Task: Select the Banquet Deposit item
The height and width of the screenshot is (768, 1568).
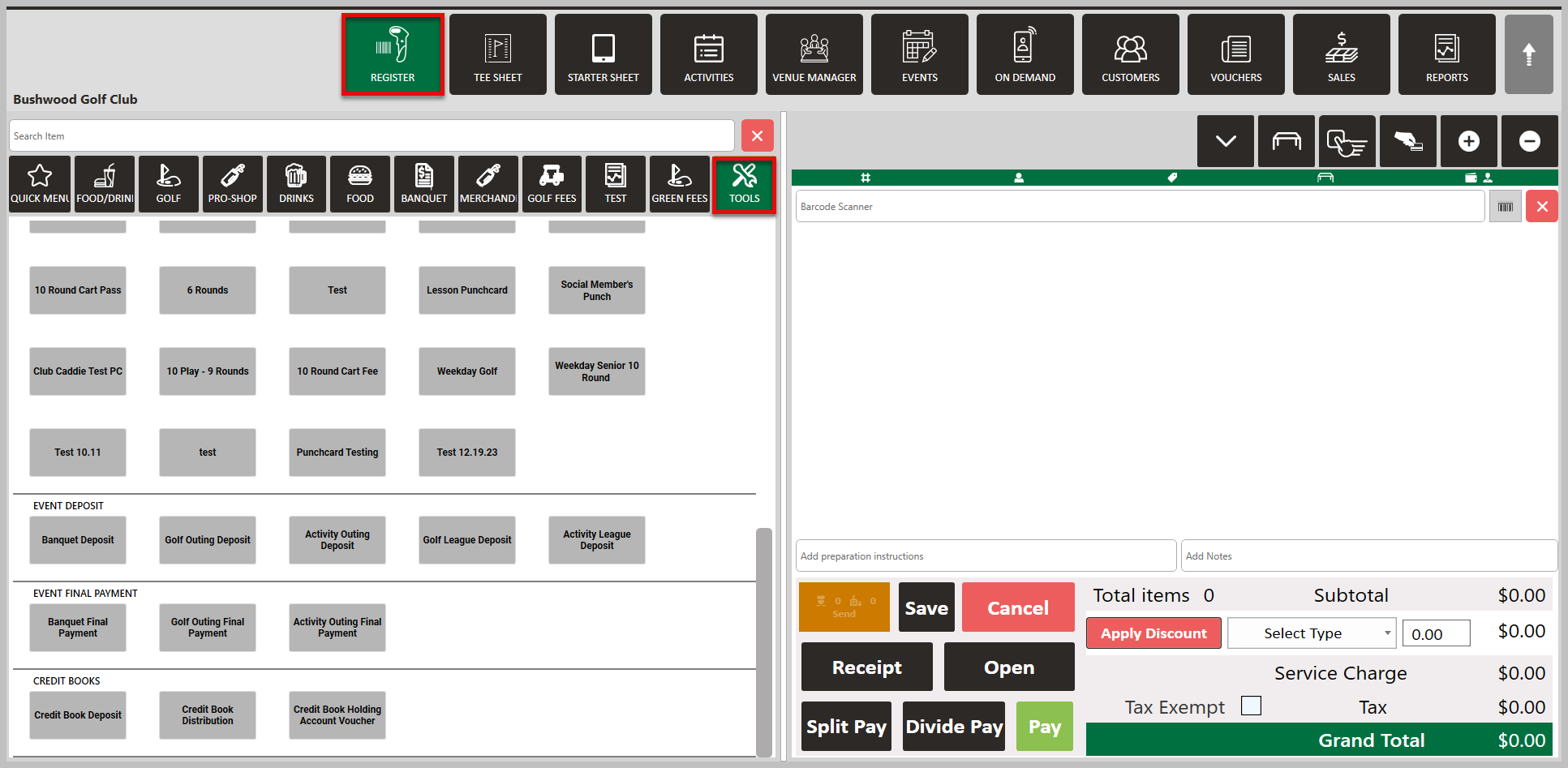Action: [78, 540]
